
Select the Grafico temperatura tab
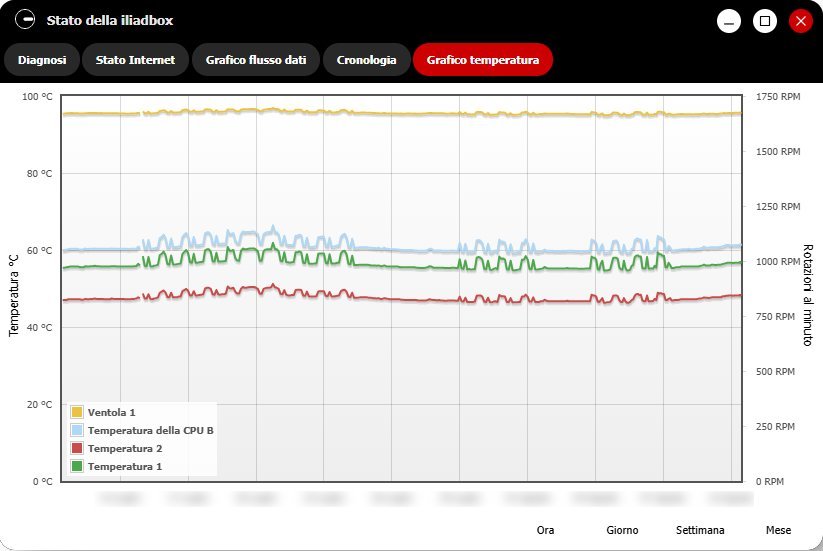[483, 60]
